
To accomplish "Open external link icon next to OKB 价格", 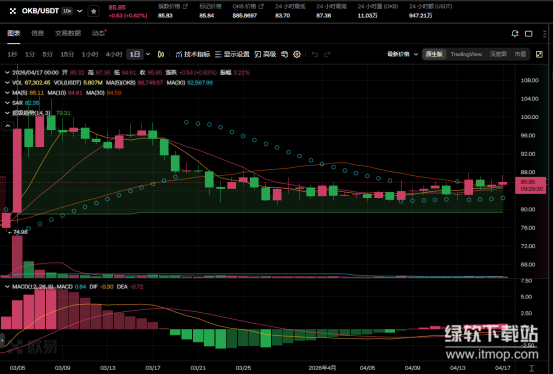I will tap(261, 6).
